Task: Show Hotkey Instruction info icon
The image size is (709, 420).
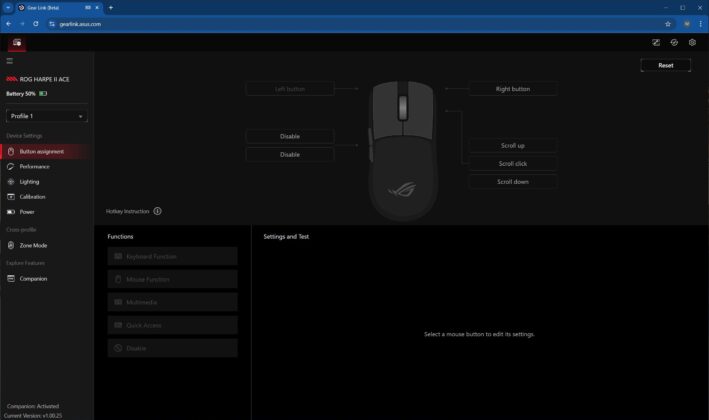Action: (157, 211)
